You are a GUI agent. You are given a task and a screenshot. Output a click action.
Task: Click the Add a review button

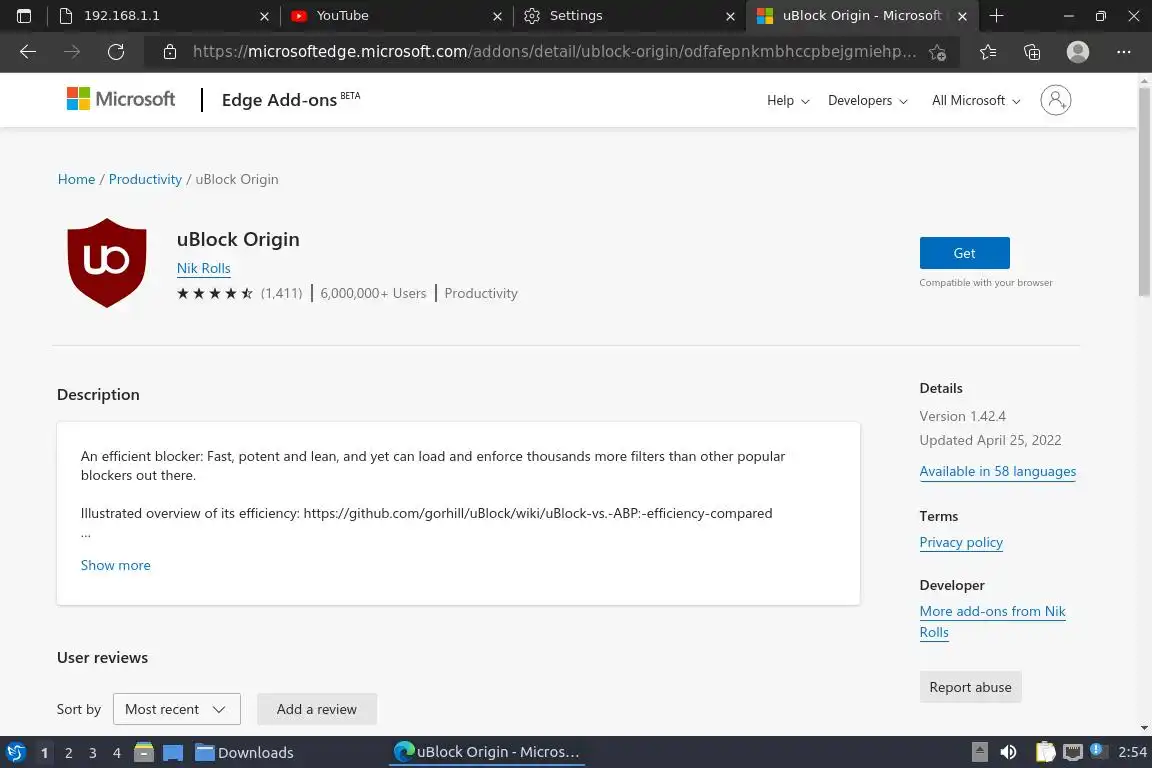coord(317,709)
